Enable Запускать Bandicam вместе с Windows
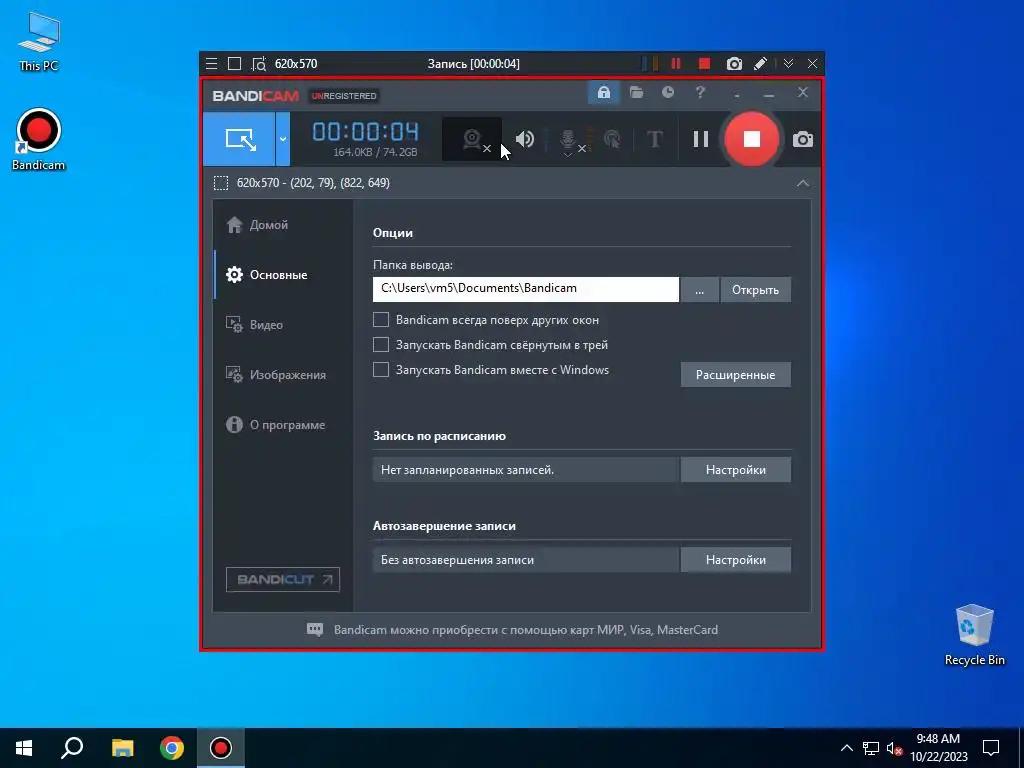The height and width of the screenshot is (768, 1024). 381,370
